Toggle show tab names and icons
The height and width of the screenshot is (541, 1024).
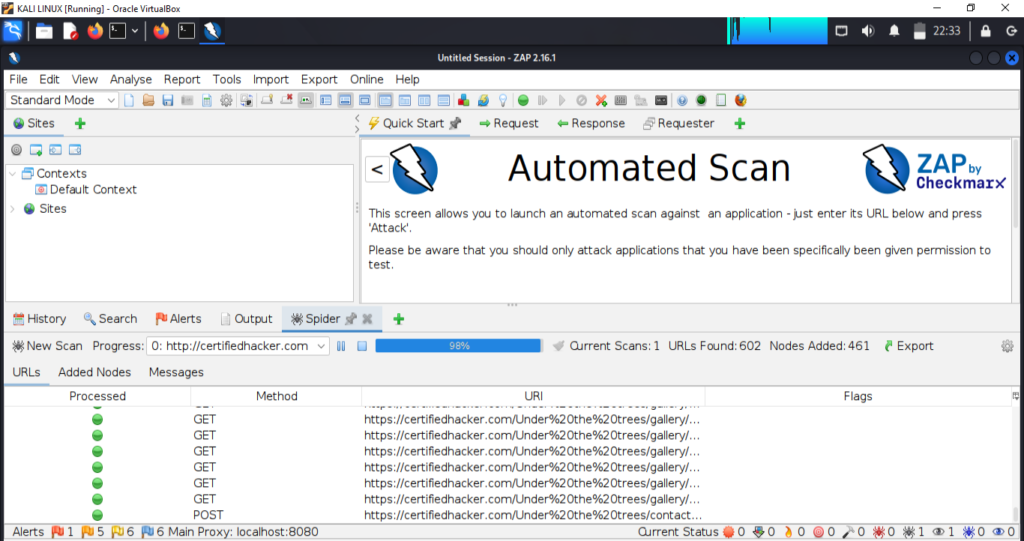coord(305,101)
